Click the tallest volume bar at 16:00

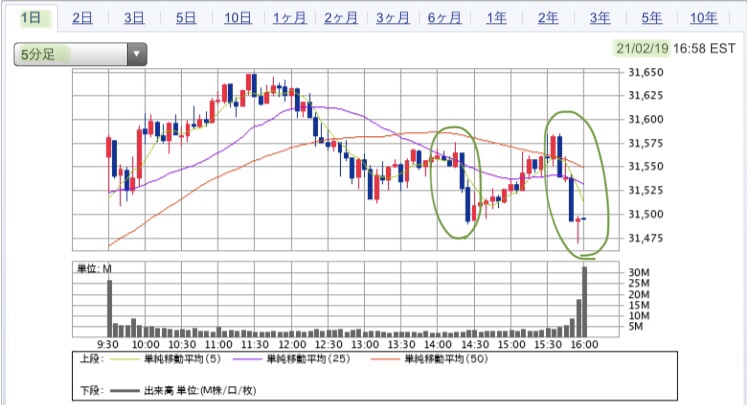(x=584, y=302)
